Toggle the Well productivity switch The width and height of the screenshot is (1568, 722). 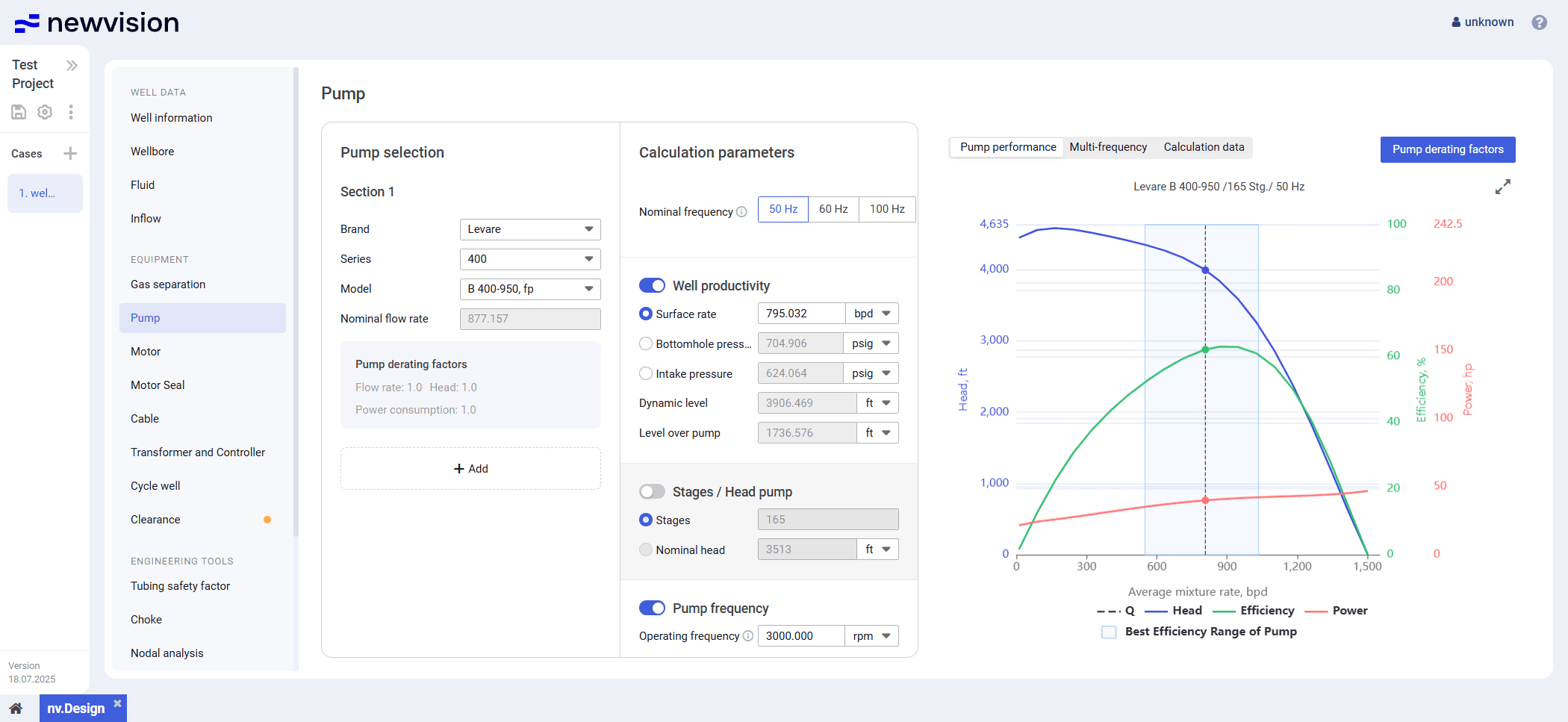[652, 286]
